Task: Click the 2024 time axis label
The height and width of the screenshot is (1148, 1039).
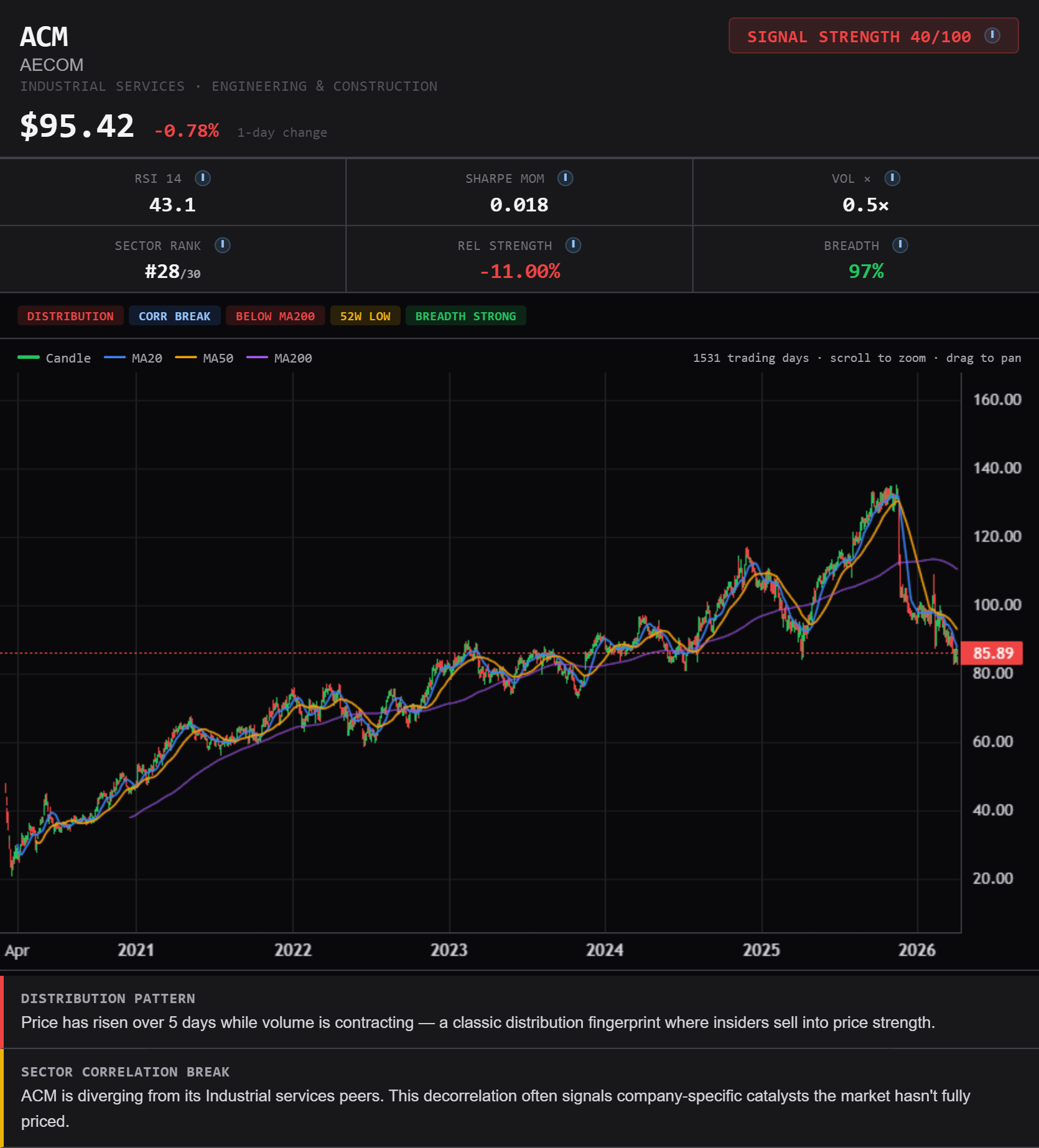Action: click(605, 950)
